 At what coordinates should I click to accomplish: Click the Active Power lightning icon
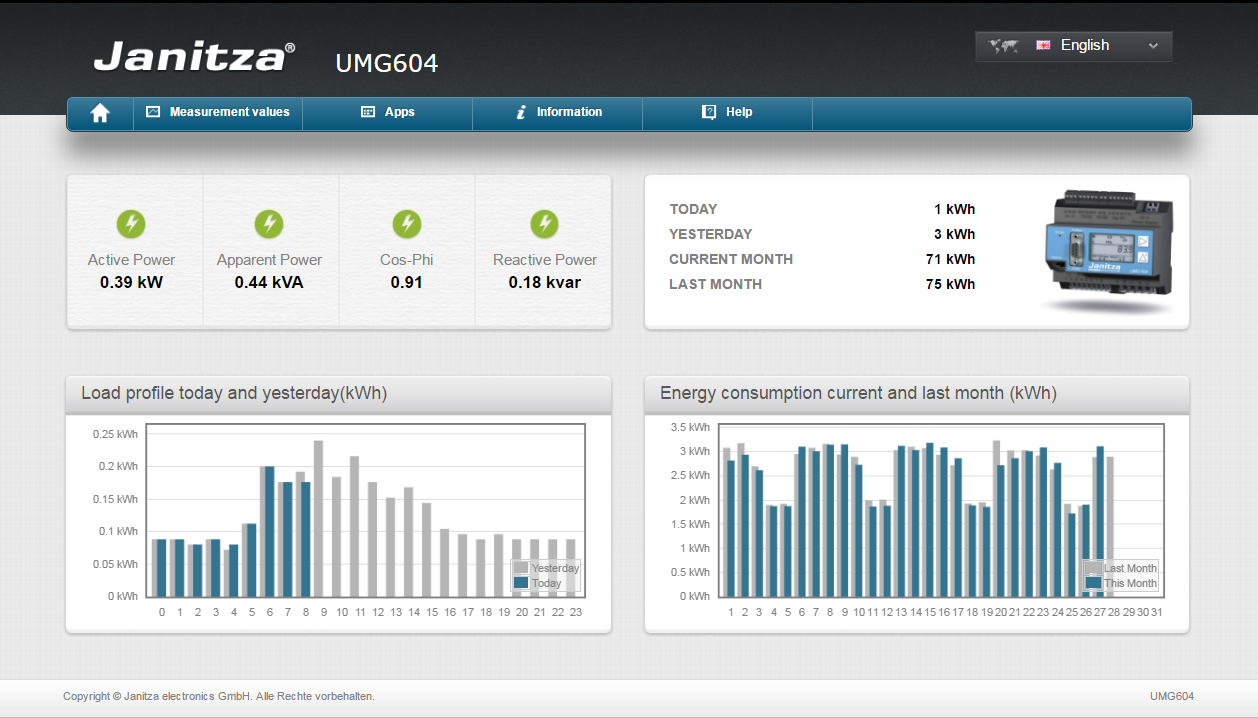pyautogui.click(x=131, y=224)
